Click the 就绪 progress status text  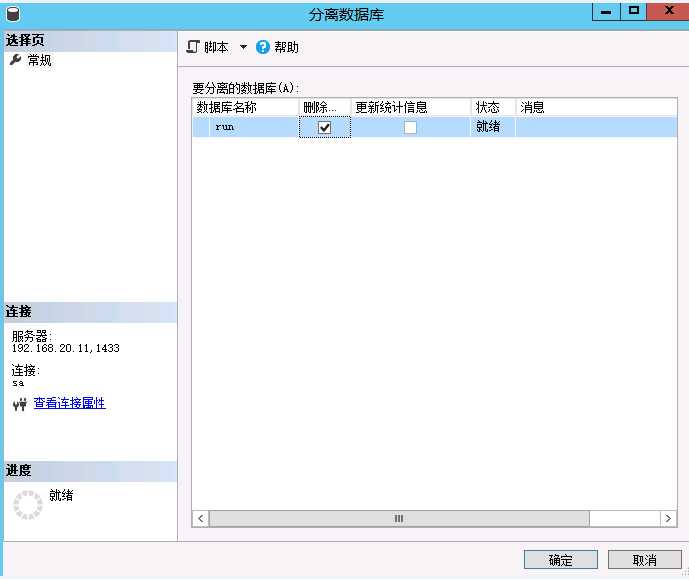[61, 495]
